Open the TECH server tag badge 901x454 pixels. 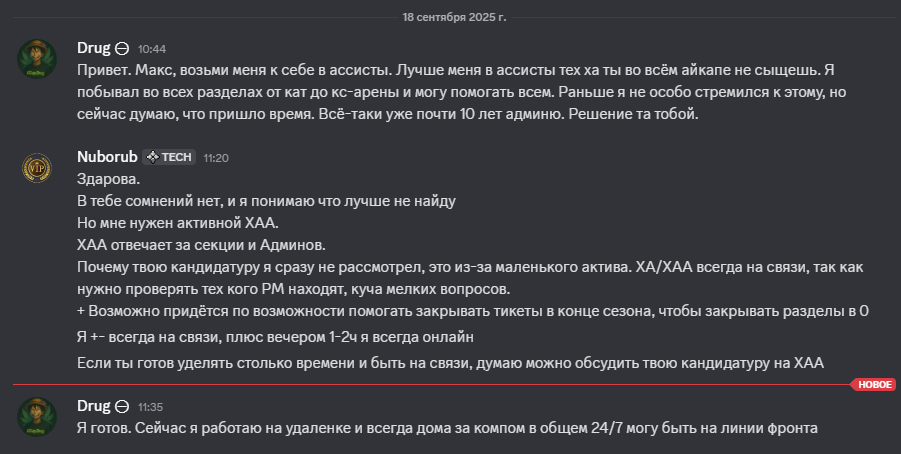point(169,157)
